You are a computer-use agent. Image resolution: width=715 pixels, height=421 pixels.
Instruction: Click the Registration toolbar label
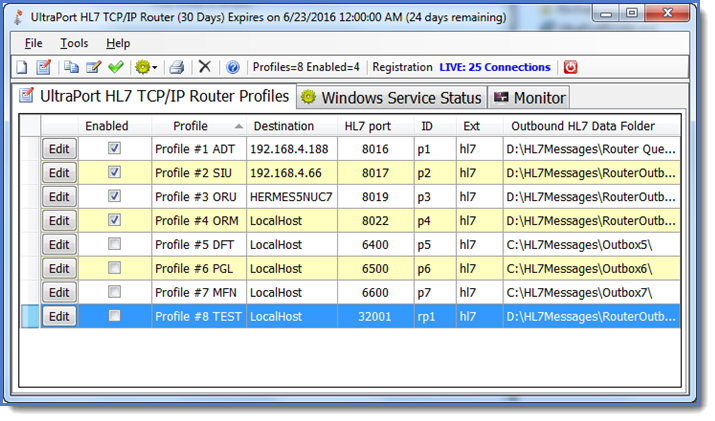[x=402, y=67]
